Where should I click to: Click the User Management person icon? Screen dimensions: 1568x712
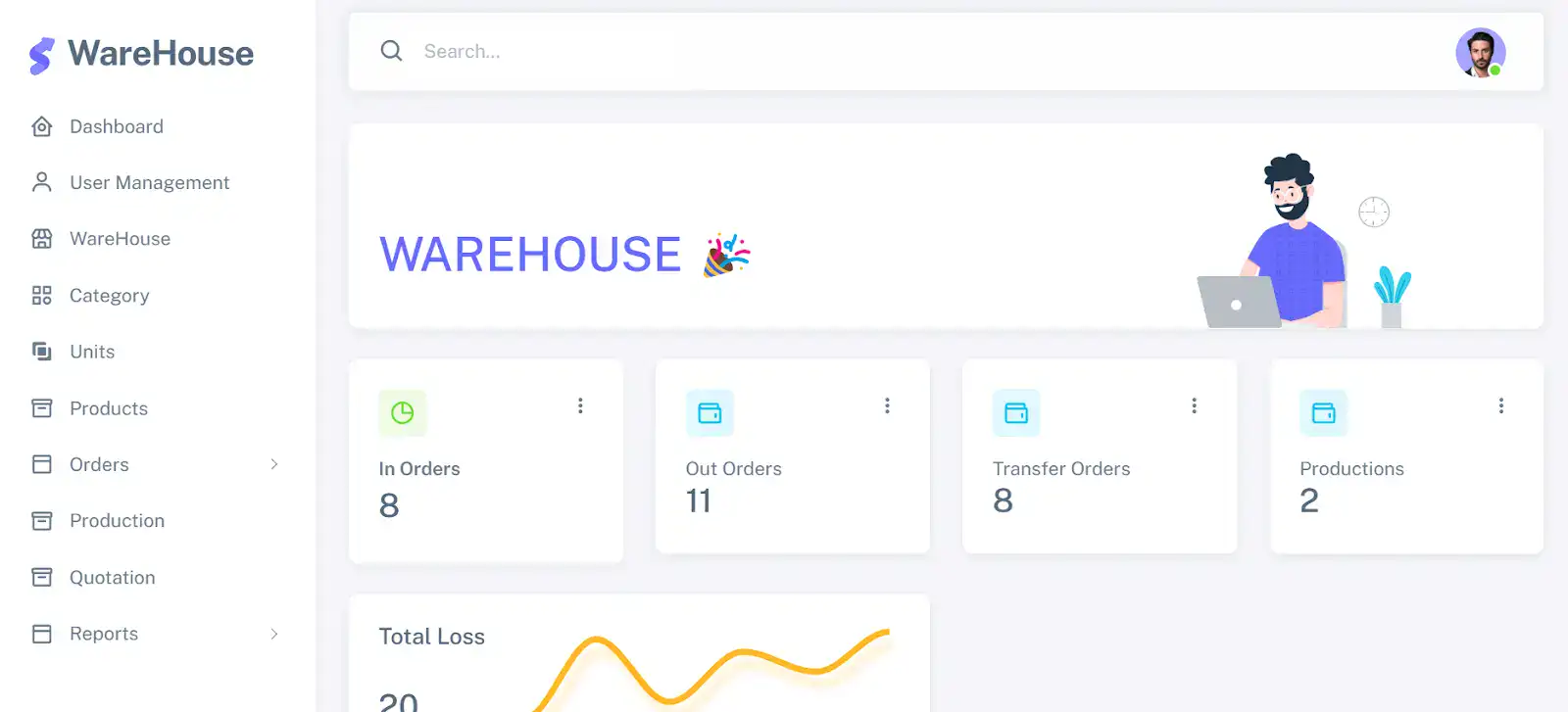[x=41, y=182]
